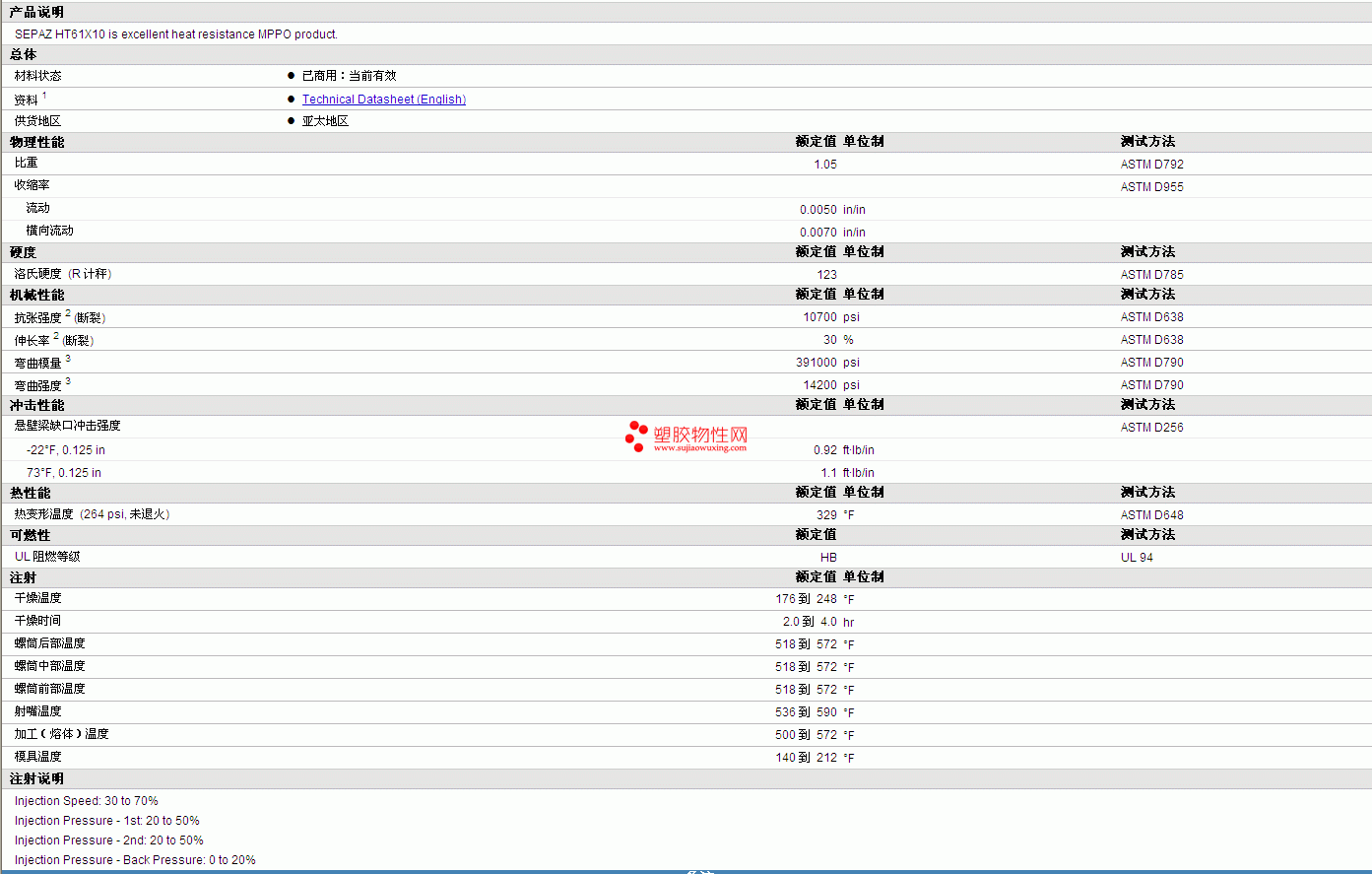This screenshot has height=874, width=1372.
Task: Select ASTM D790 in the 弯曲模量 row
Action: click(1152, 363)
